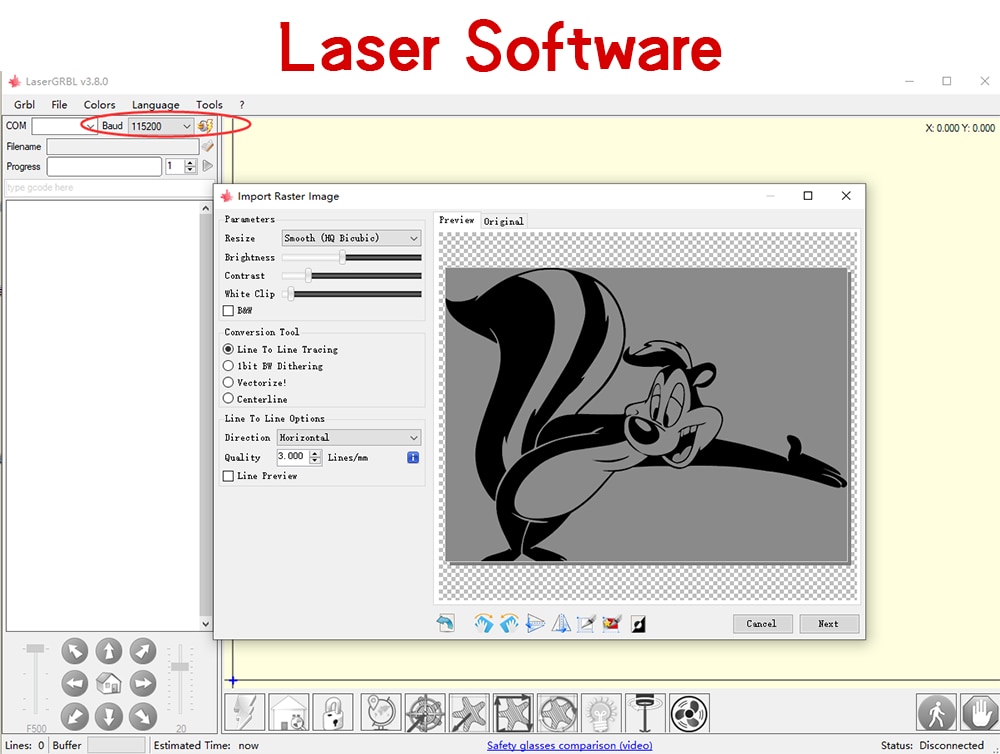1000x754 pixels.
Task: Tick the Line Preview checkbox
Action: [228, 476]
